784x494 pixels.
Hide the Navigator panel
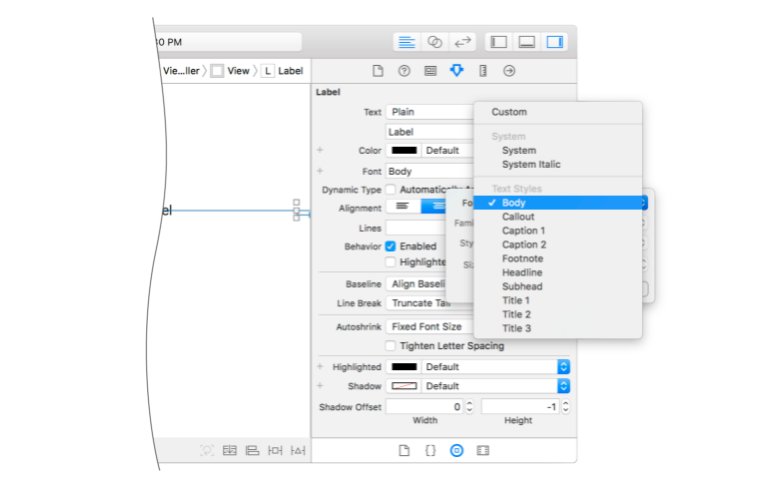pyautogui.click(x=498, y=42)
